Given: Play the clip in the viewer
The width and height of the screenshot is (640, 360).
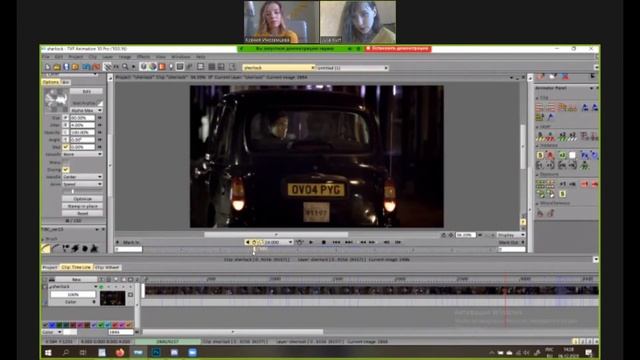Looking at the screenshot, I should 311,242.
